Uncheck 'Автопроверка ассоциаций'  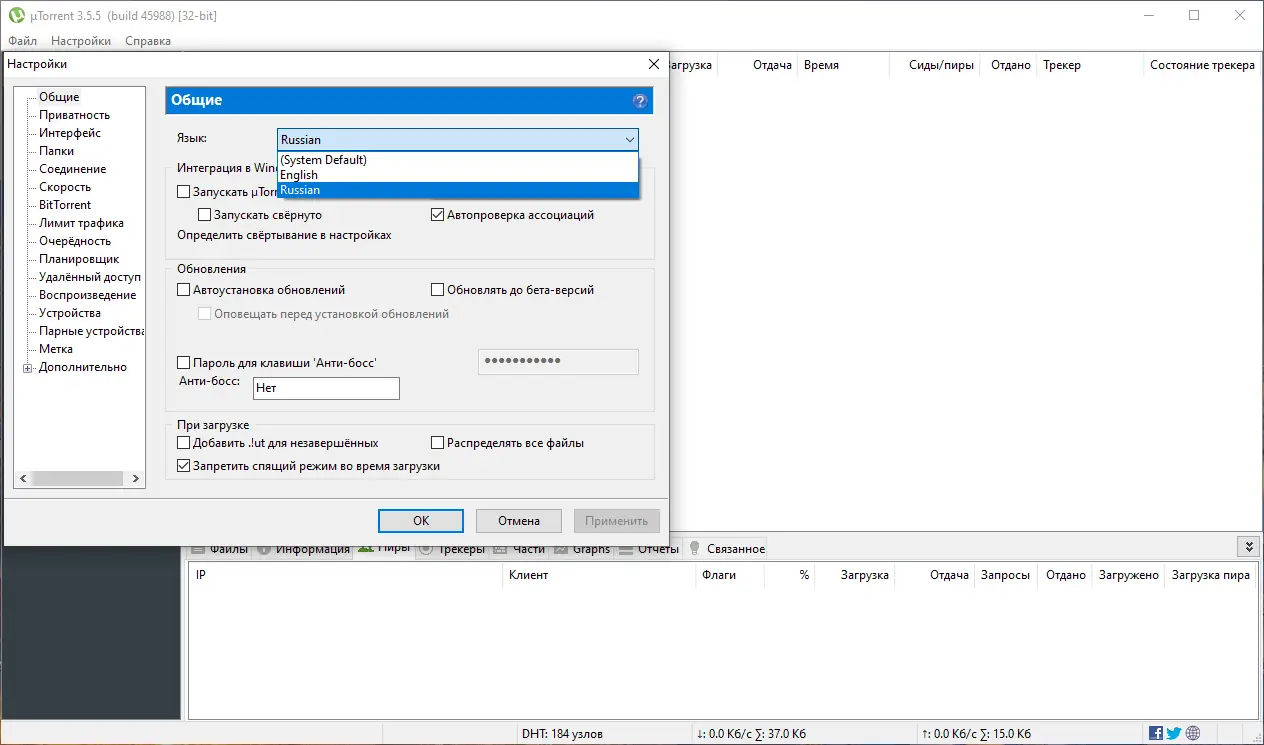438,215
